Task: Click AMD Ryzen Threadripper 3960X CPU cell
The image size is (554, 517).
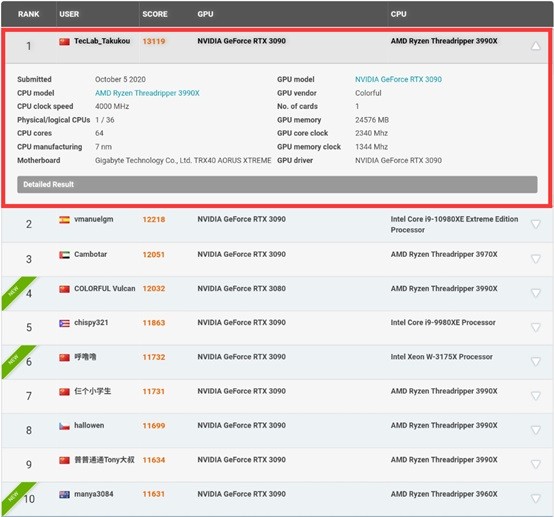Action: pyautogui.click(x=444, y=494)
